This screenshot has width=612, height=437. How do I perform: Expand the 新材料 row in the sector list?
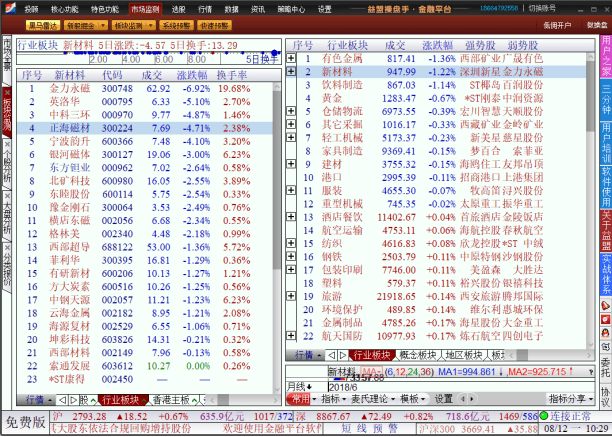click(x=291, y=71)
